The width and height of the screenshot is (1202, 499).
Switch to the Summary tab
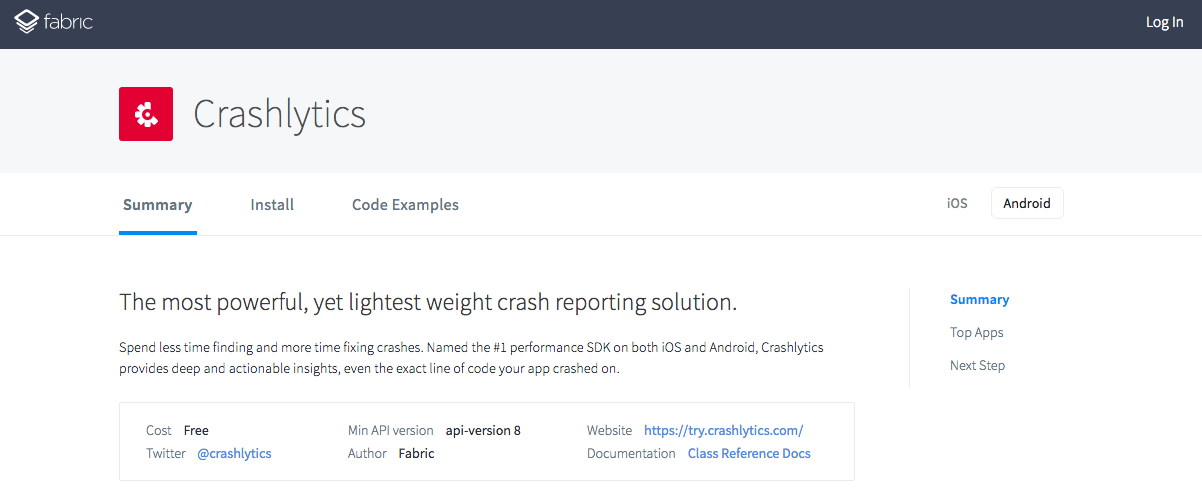157,205
